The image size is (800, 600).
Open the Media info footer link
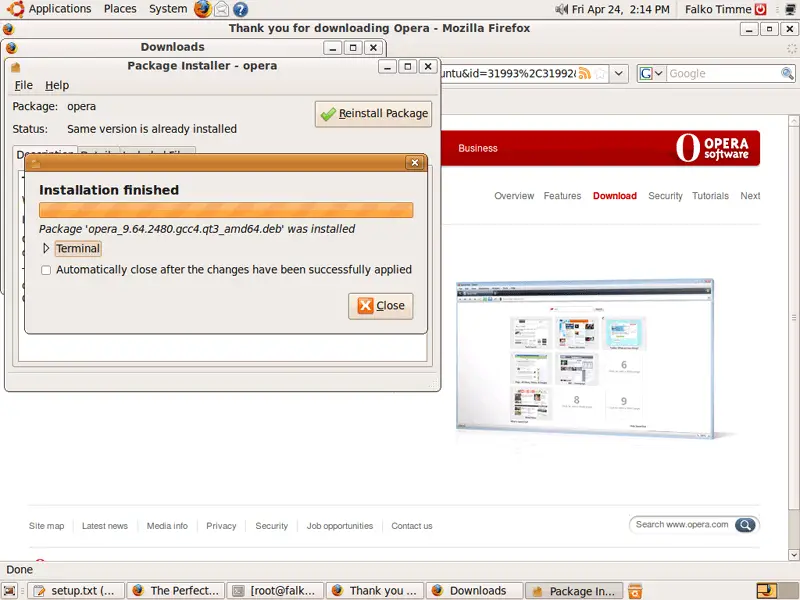pos(167,526)
